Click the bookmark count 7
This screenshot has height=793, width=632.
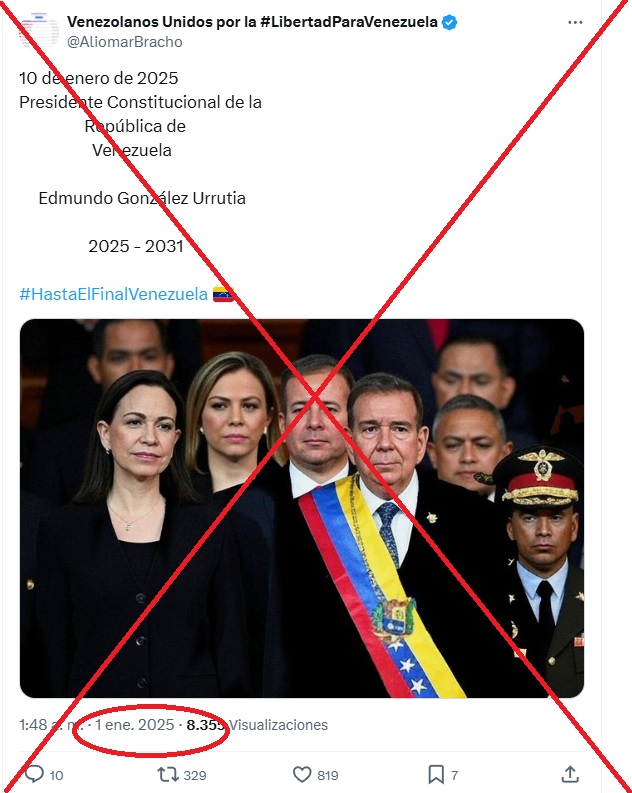(x=455, y=775)
